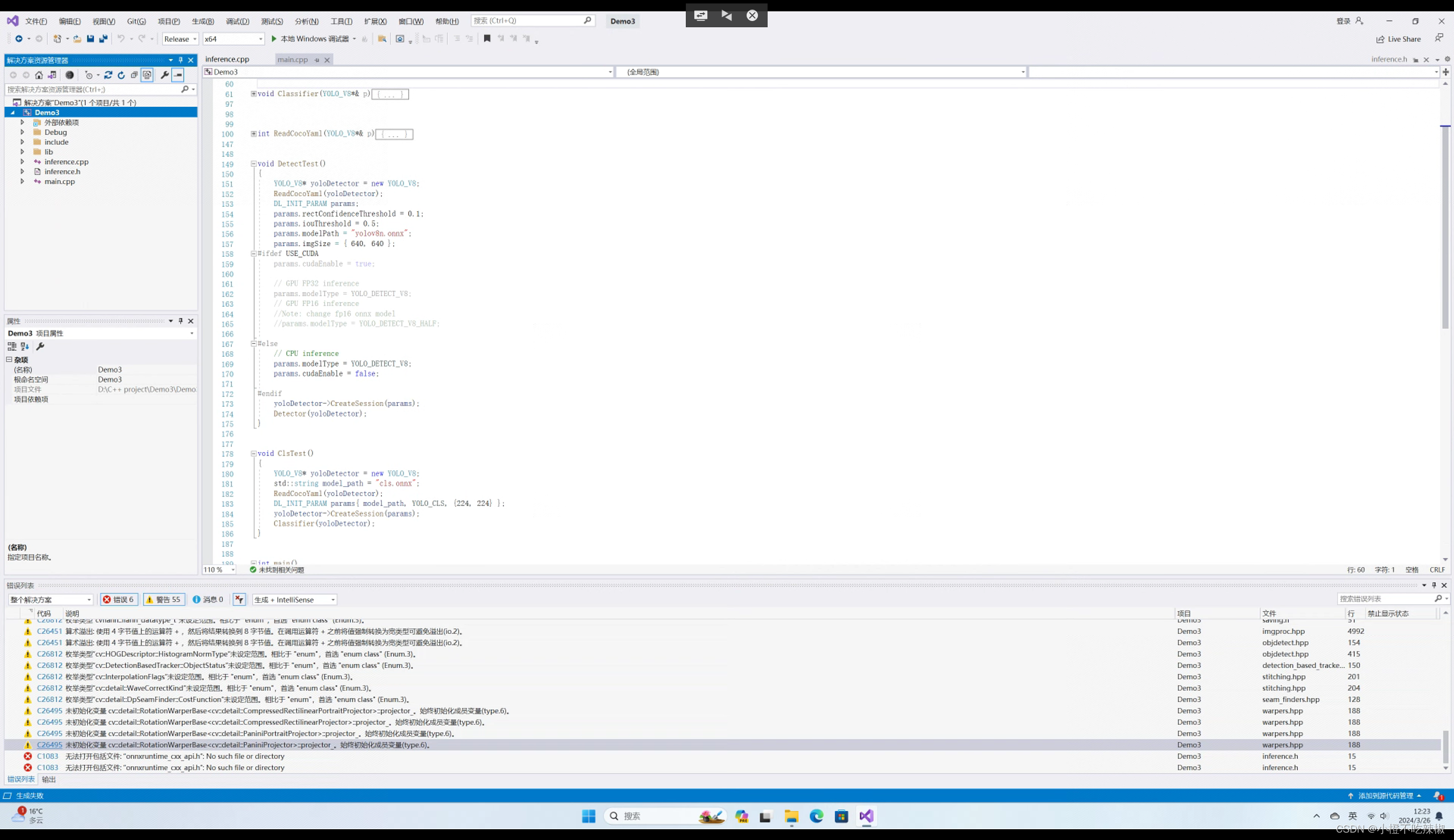The image size is (1454, 840).
Task: Click the code editor vertical scrollbar thumb
Action: [1445, 227]
